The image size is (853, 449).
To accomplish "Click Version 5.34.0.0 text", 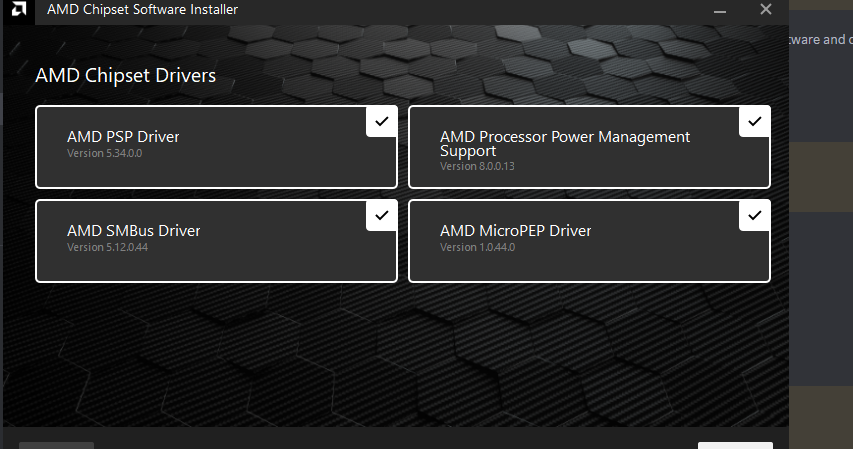I will (x=104, y=153).
